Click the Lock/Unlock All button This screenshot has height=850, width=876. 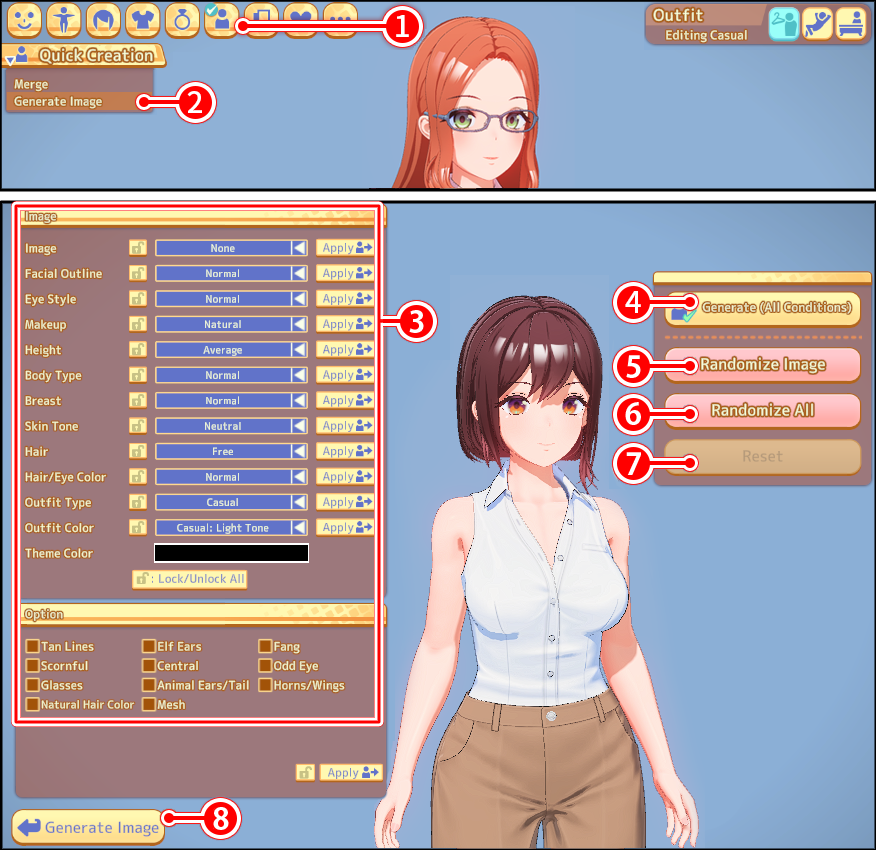click(189, 579)
